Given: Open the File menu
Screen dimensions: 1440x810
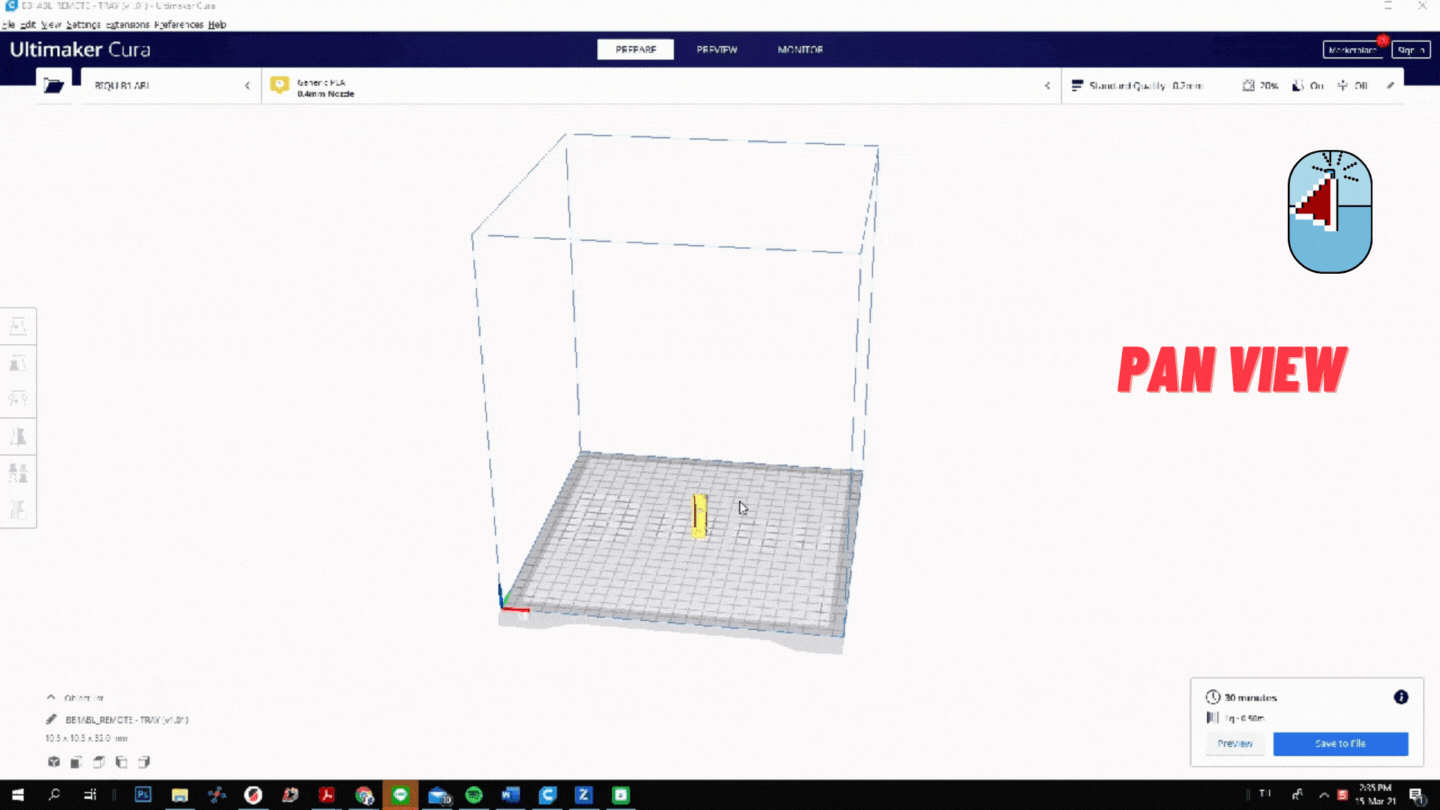Looking at the screenshot, I should [9, 24].
